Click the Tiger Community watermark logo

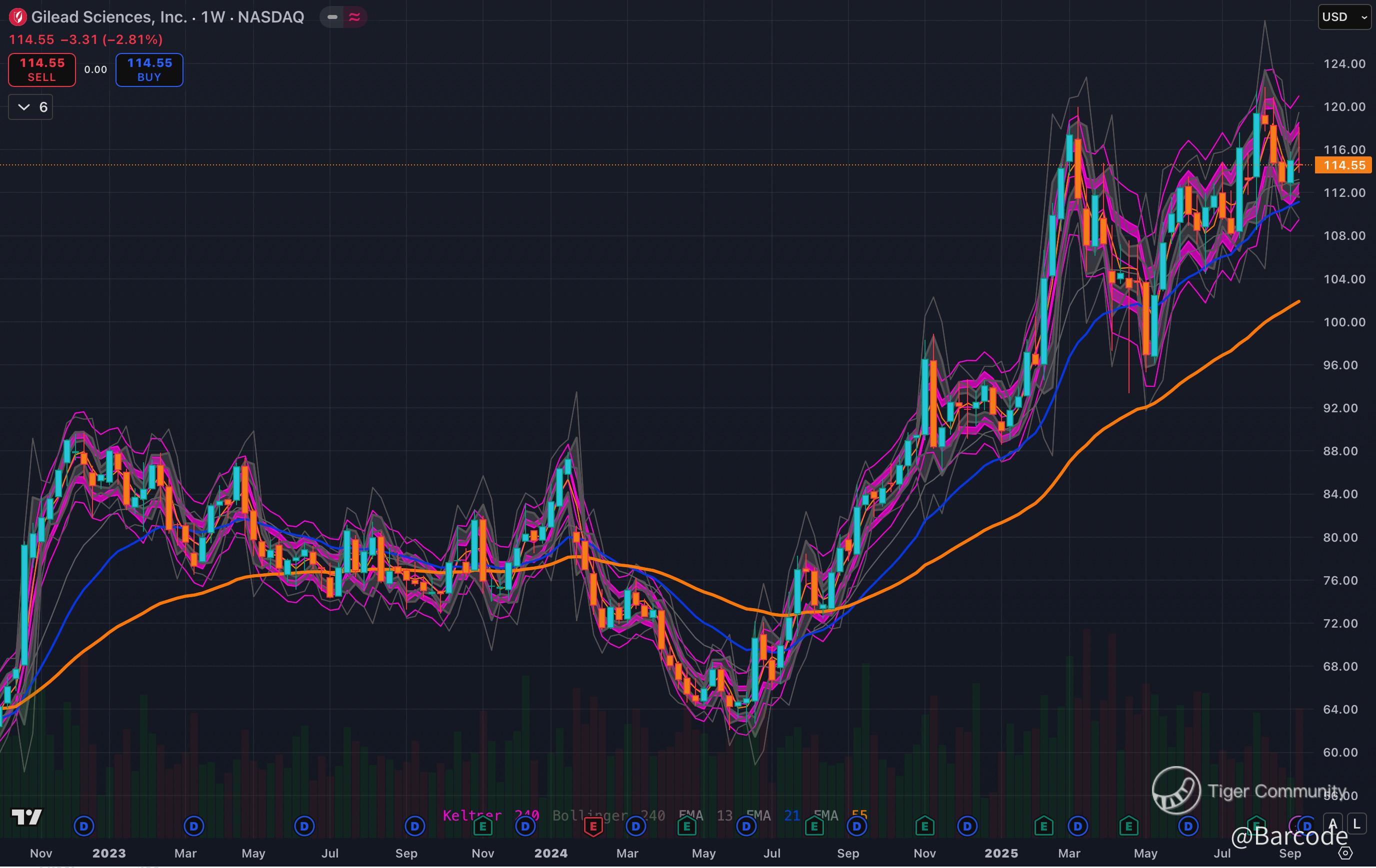pyautogui.click(x=1176, y=791)
